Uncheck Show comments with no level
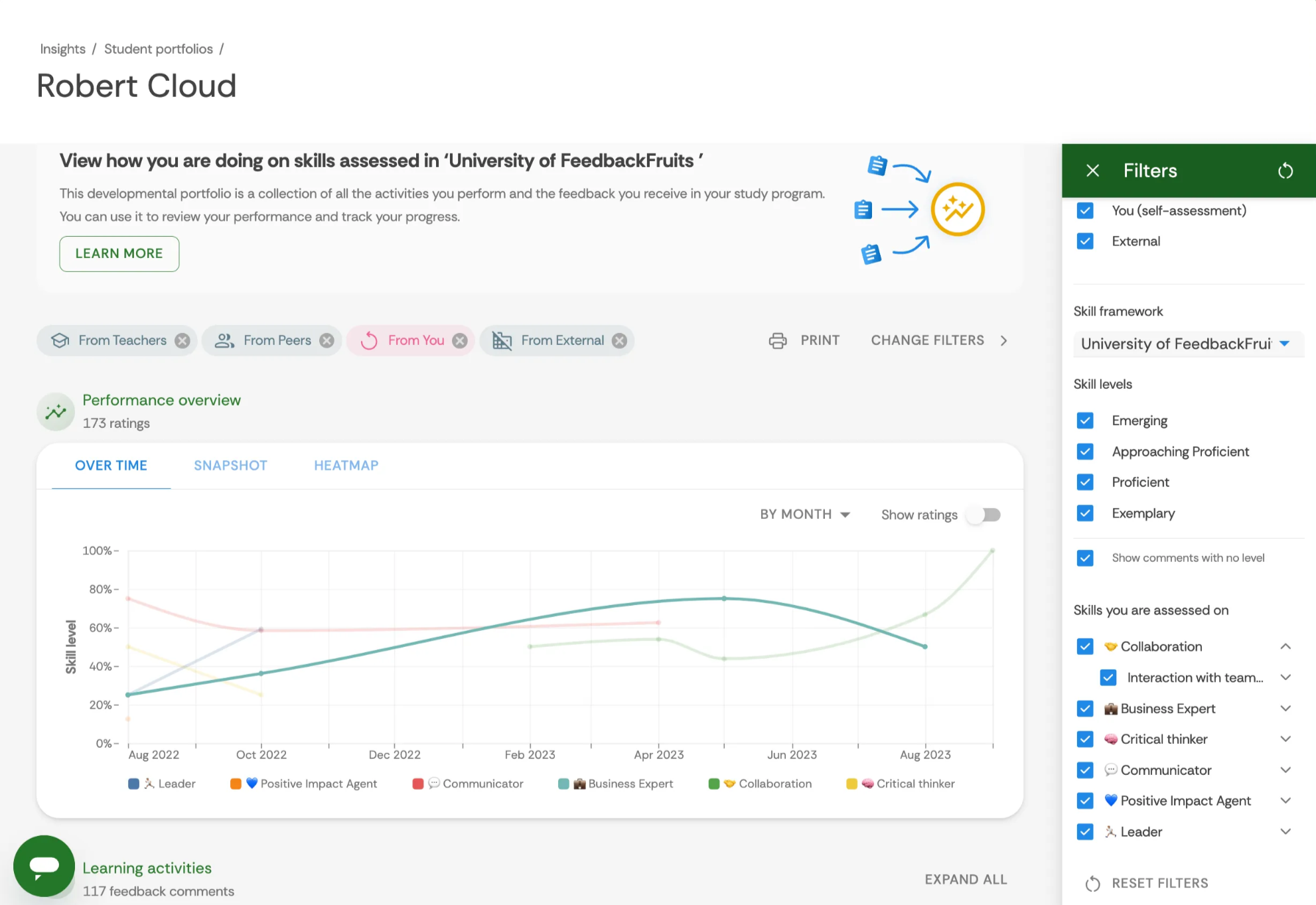 point(1085,558)
